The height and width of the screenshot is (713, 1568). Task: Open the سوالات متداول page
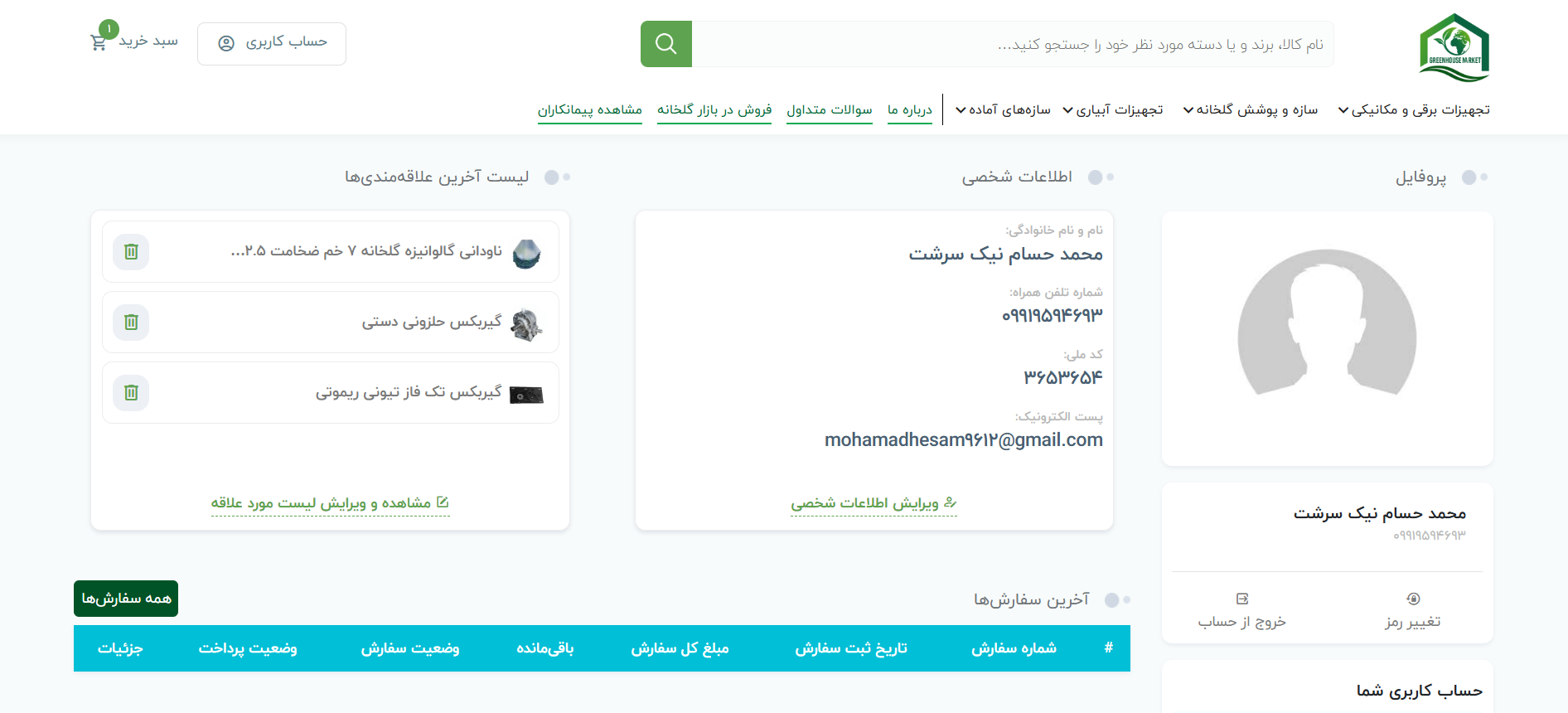coord(830,109)
